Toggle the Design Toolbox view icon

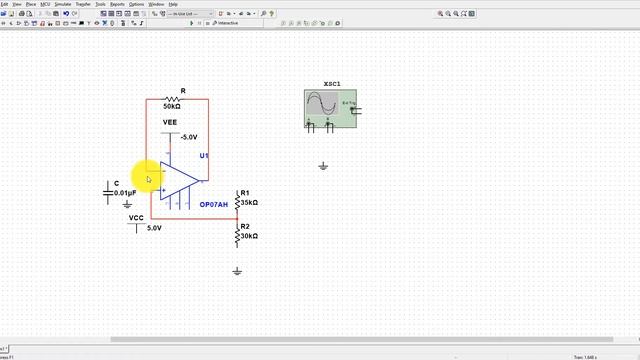[103, 13]
